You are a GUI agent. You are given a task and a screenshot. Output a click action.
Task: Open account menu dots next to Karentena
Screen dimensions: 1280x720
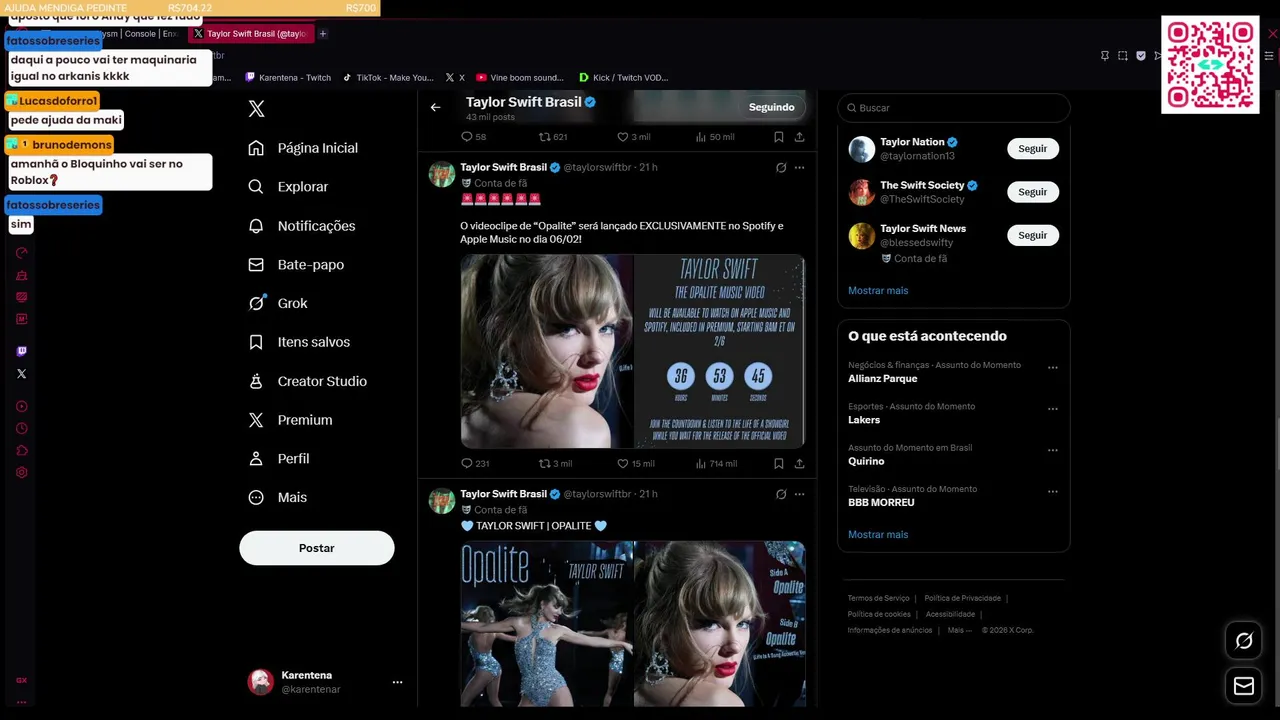(x=397, y=682)
